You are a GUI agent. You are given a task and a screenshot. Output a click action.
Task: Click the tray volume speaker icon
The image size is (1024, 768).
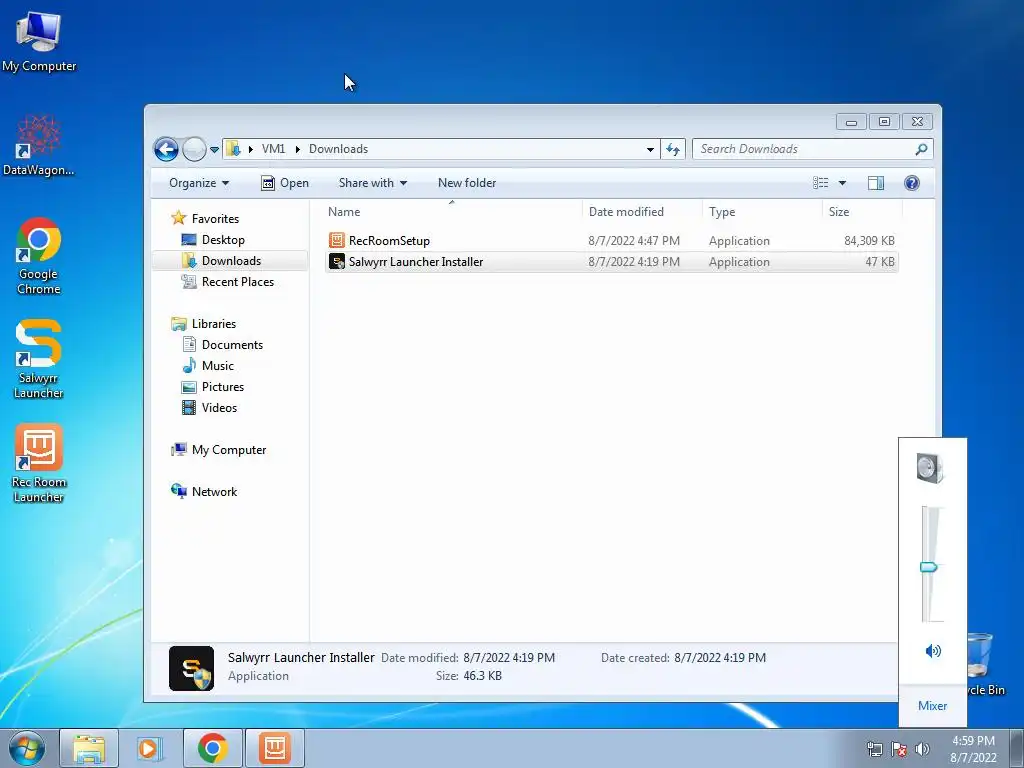click(922, 749)
